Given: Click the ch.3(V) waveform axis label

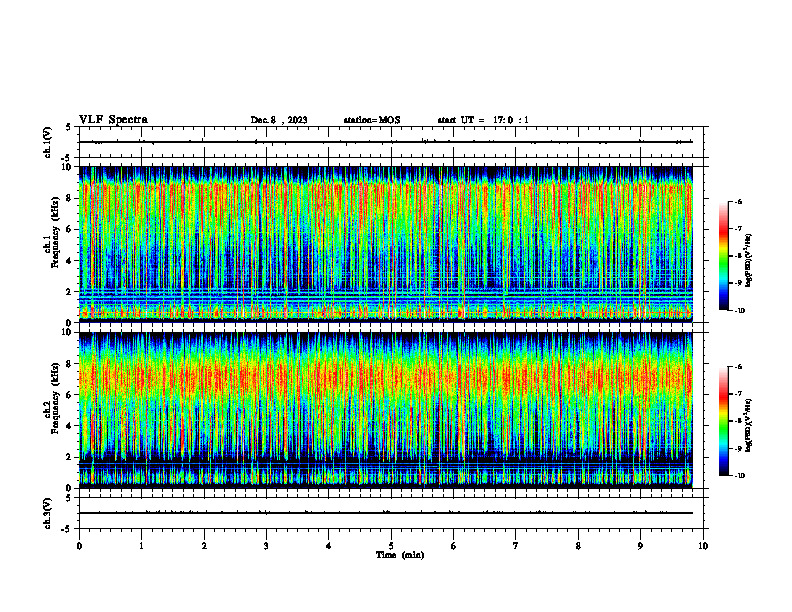Looking at the screenshot, I should pos(48,513).
